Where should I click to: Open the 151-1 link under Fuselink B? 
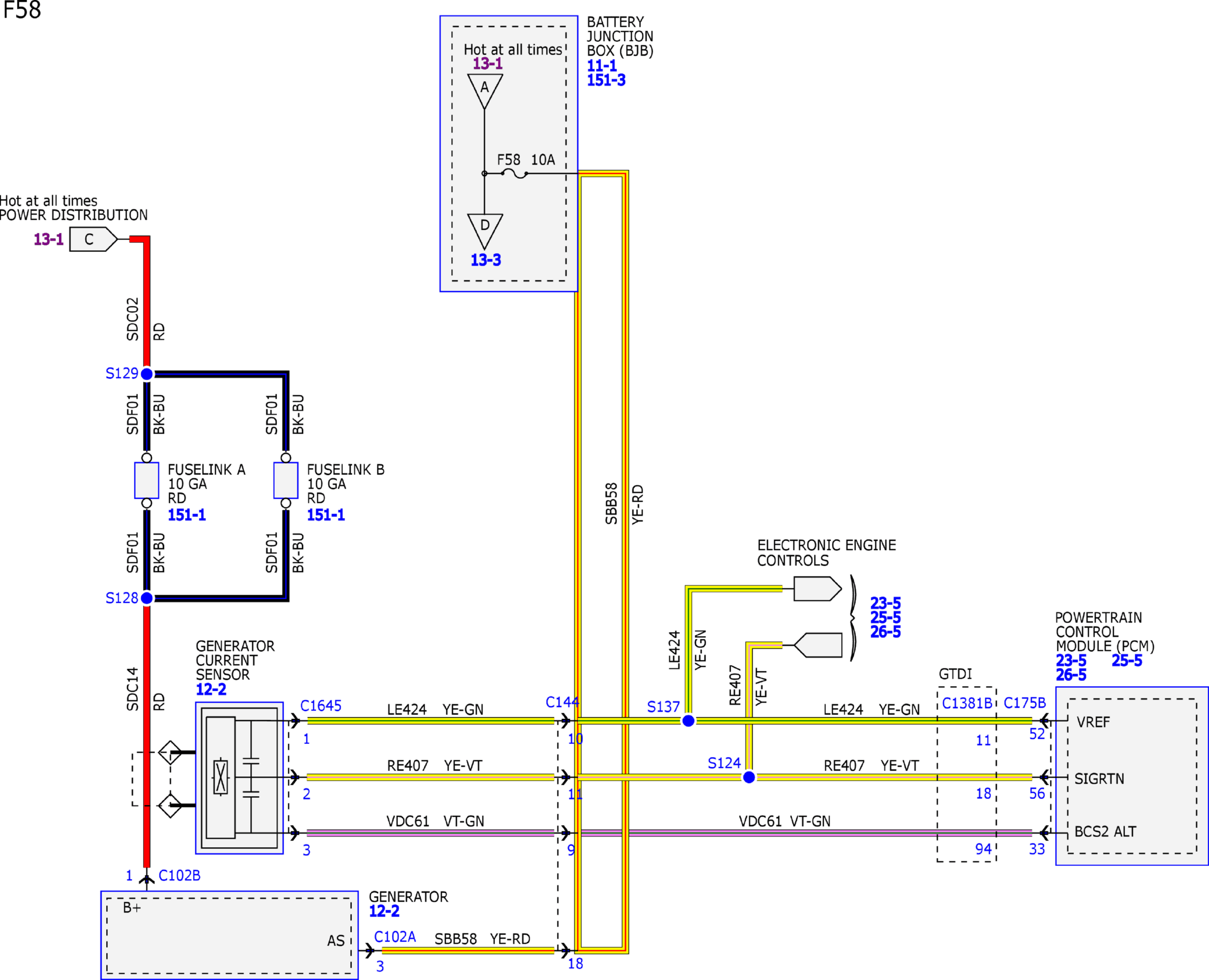point(326,515)
